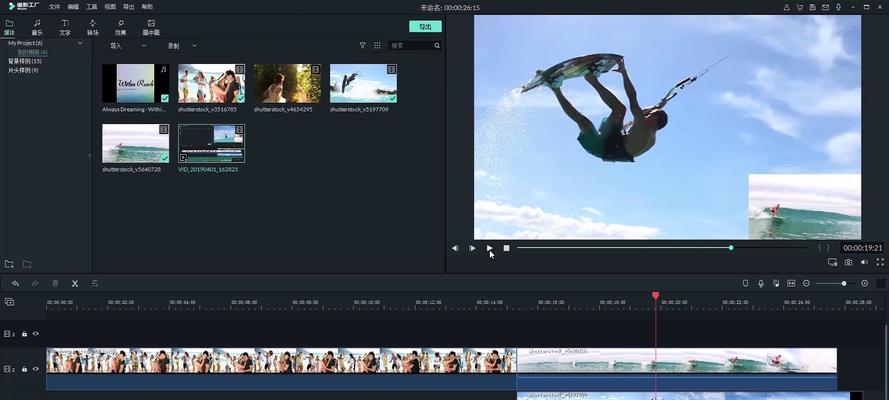Delete the selected timeline clip
The width and height of the screenshot is (889, 400).
click(55, 283)
